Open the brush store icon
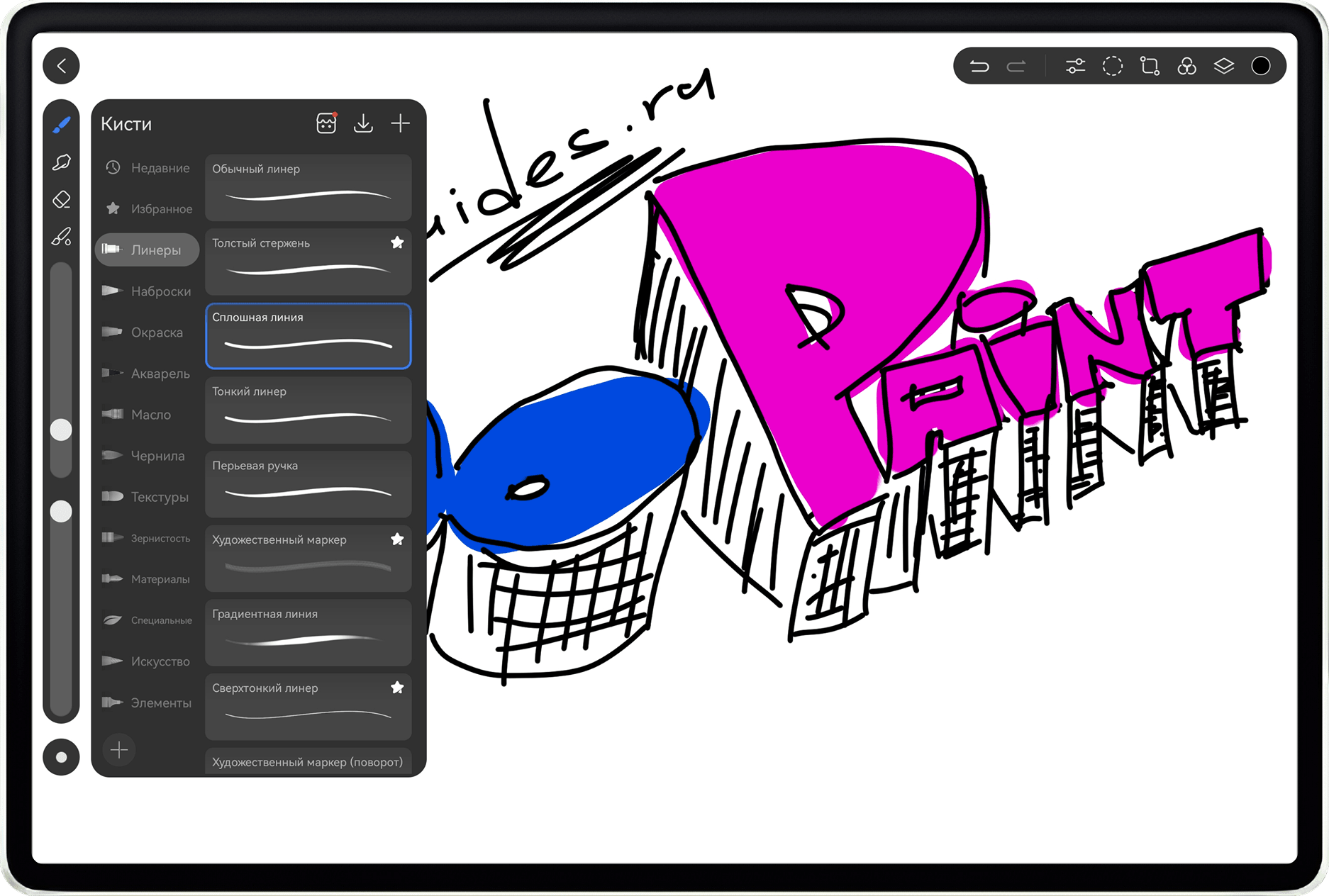 pyautogui.click(x=326, y=123)
